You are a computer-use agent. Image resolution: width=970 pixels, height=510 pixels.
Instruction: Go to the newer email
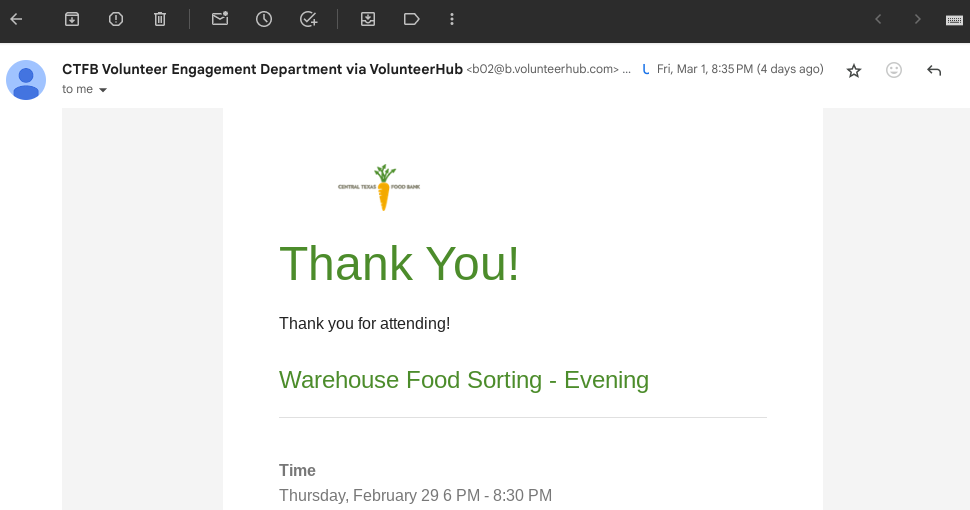[878, 19]
